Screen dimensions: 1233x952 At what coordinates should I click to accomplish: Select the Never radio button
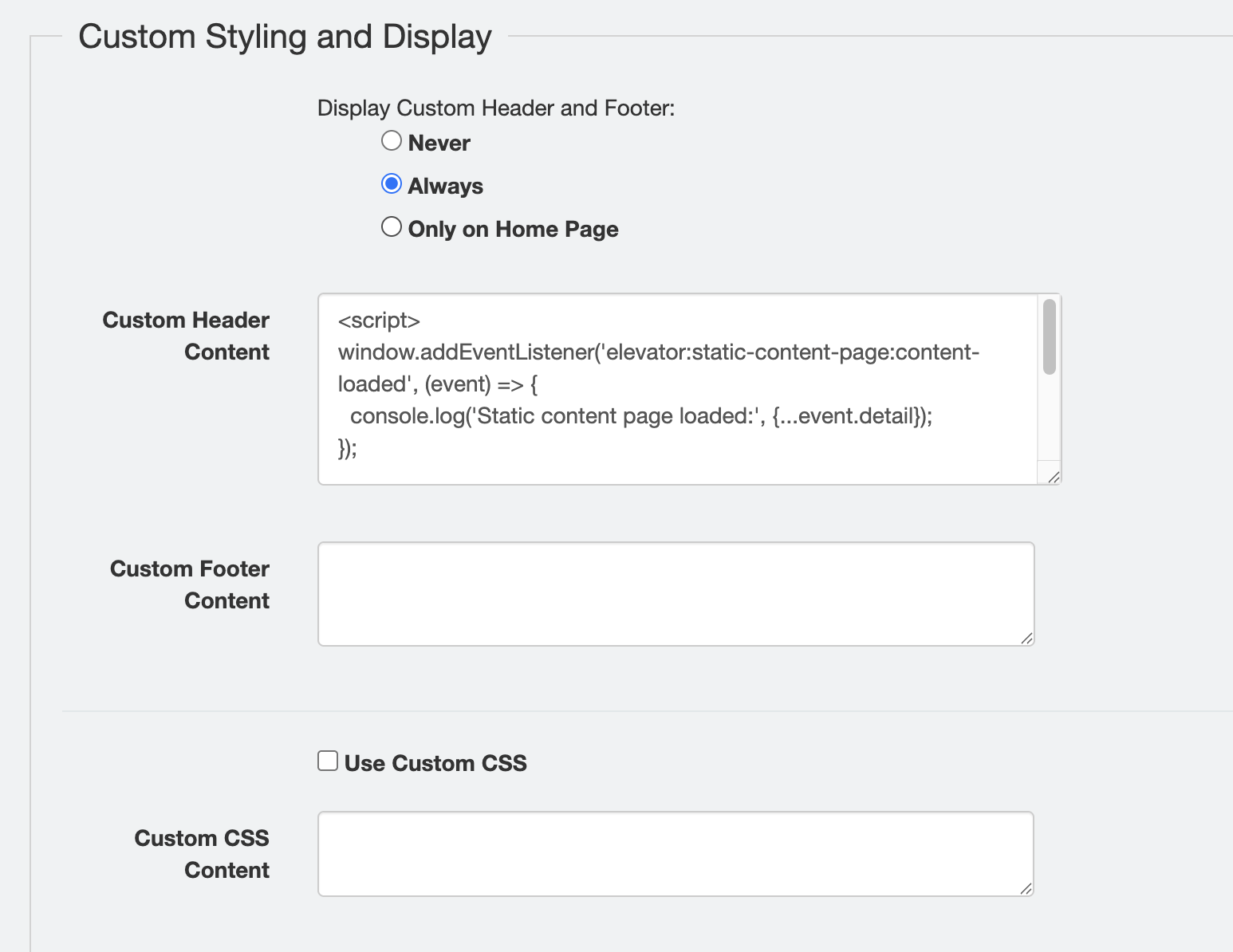click(x=392, y=140)
